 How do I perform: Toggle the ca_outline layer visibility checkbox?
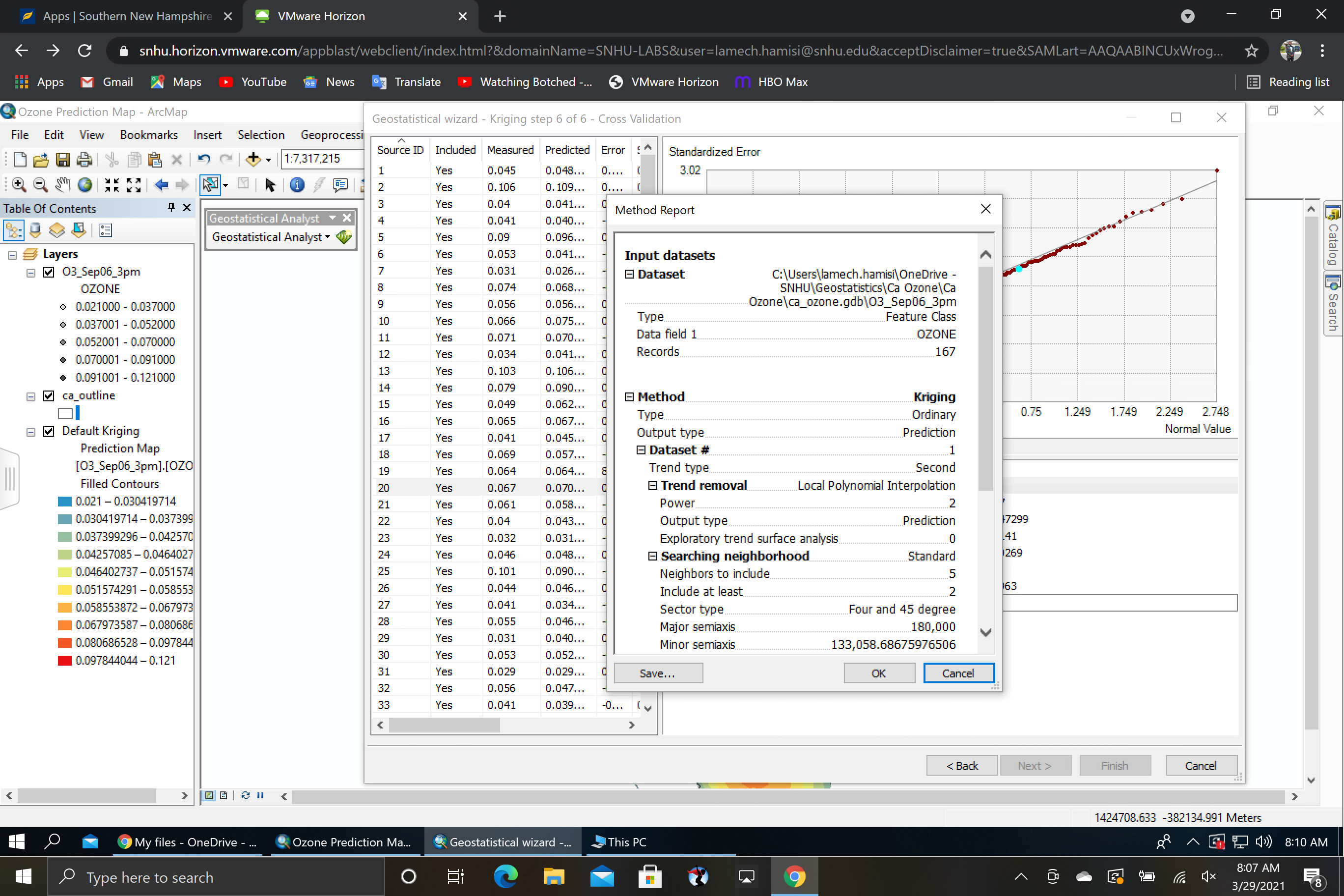point(49,396)
